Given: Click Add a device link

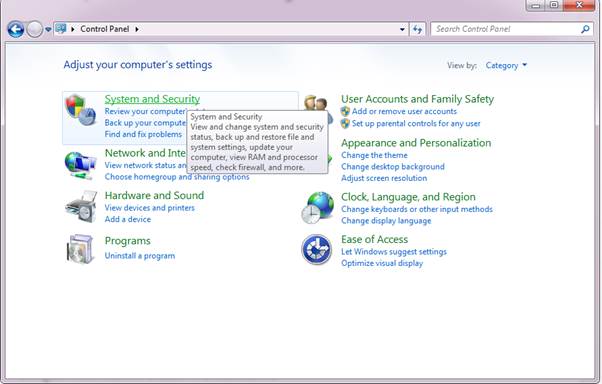Looking at the screenshot, I should [127, 219].
